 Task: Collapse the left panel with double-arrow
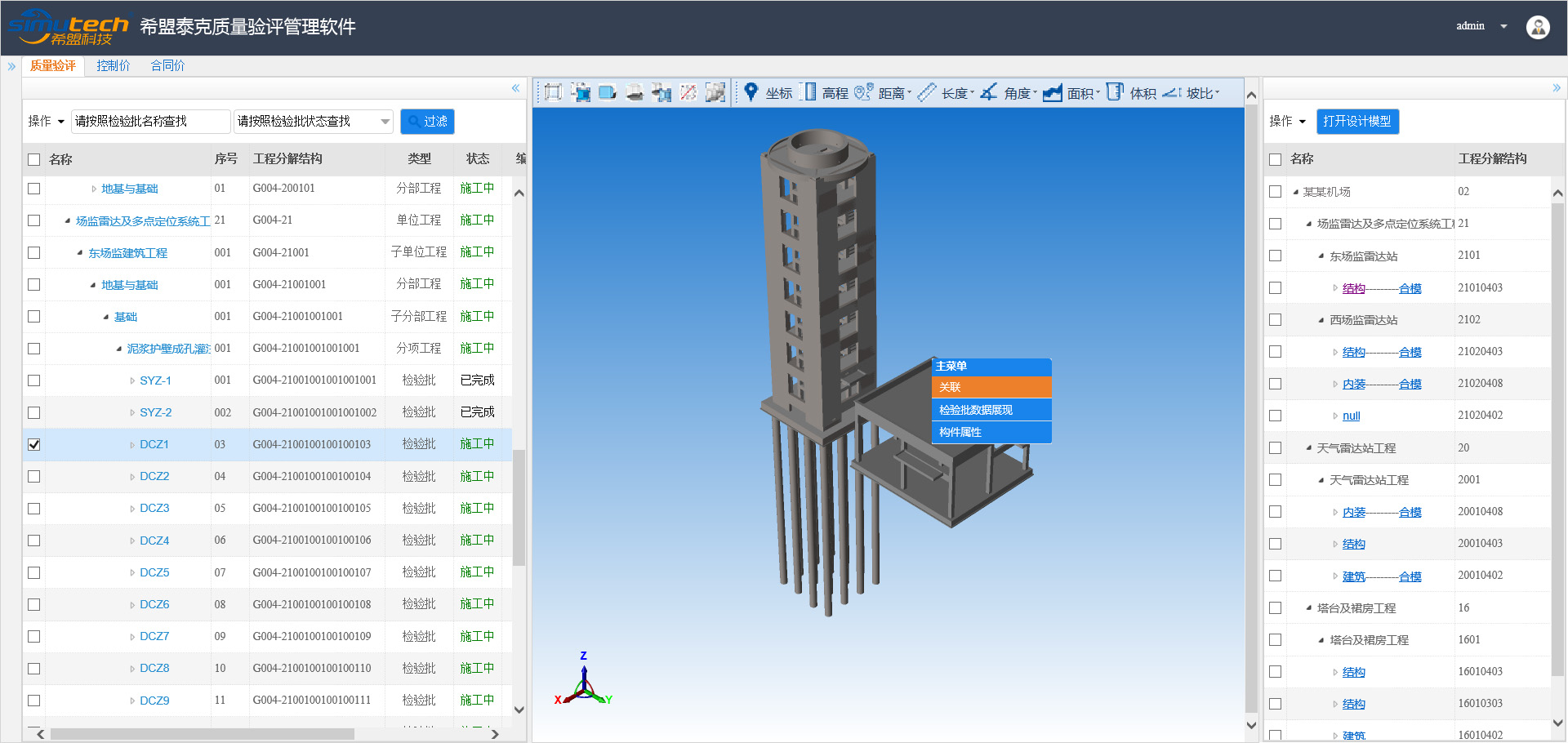coord(515,88)
